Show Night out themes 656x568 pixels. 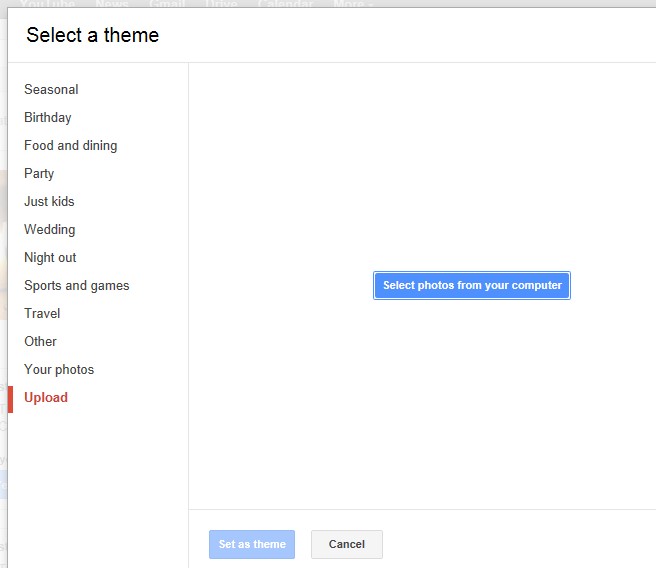point(50,257)
